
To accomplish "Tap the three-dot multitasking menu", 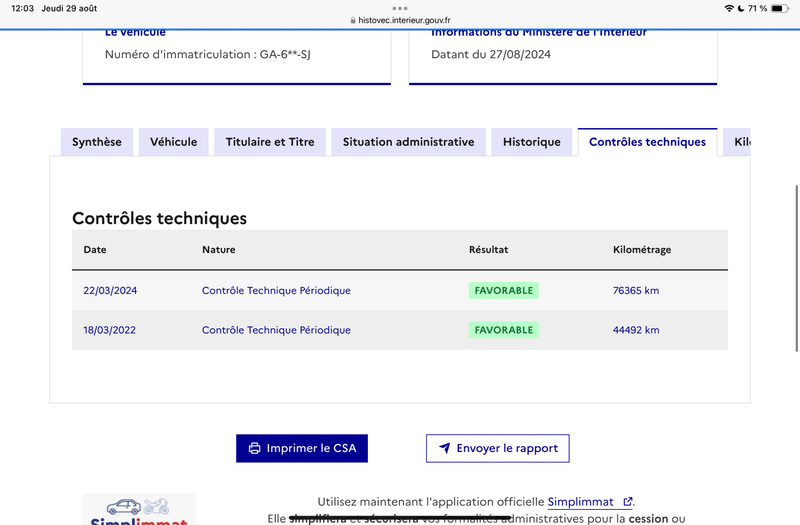I will [400, 8].
